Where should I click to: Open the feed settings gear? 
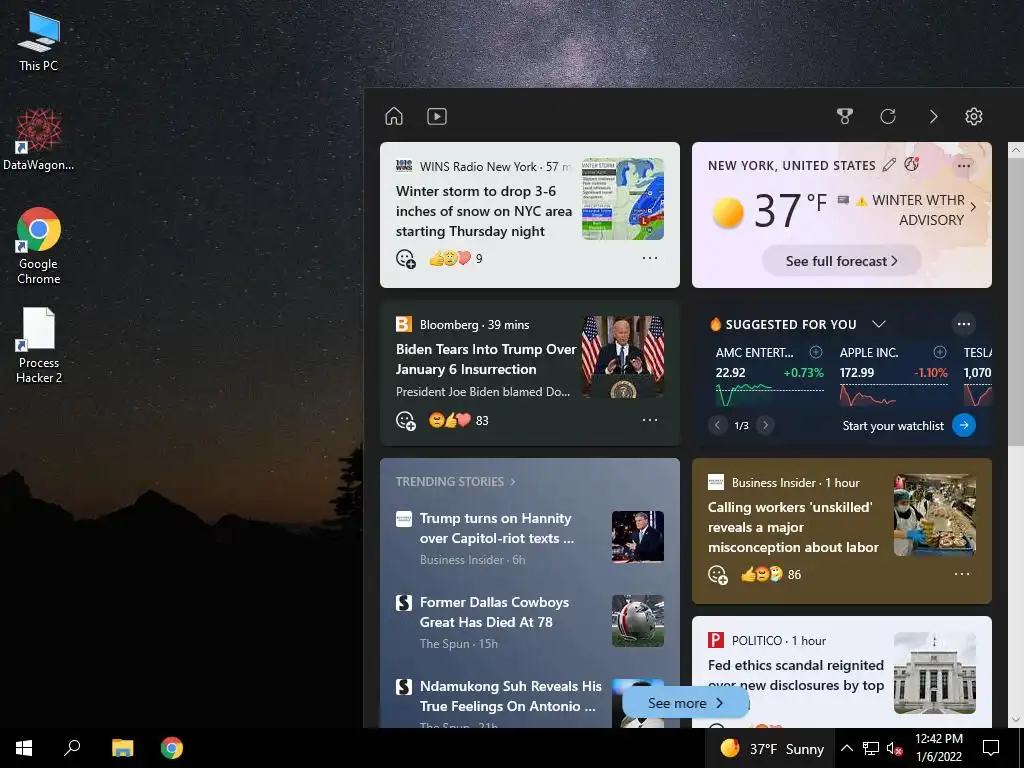click(x=974, y=116)
